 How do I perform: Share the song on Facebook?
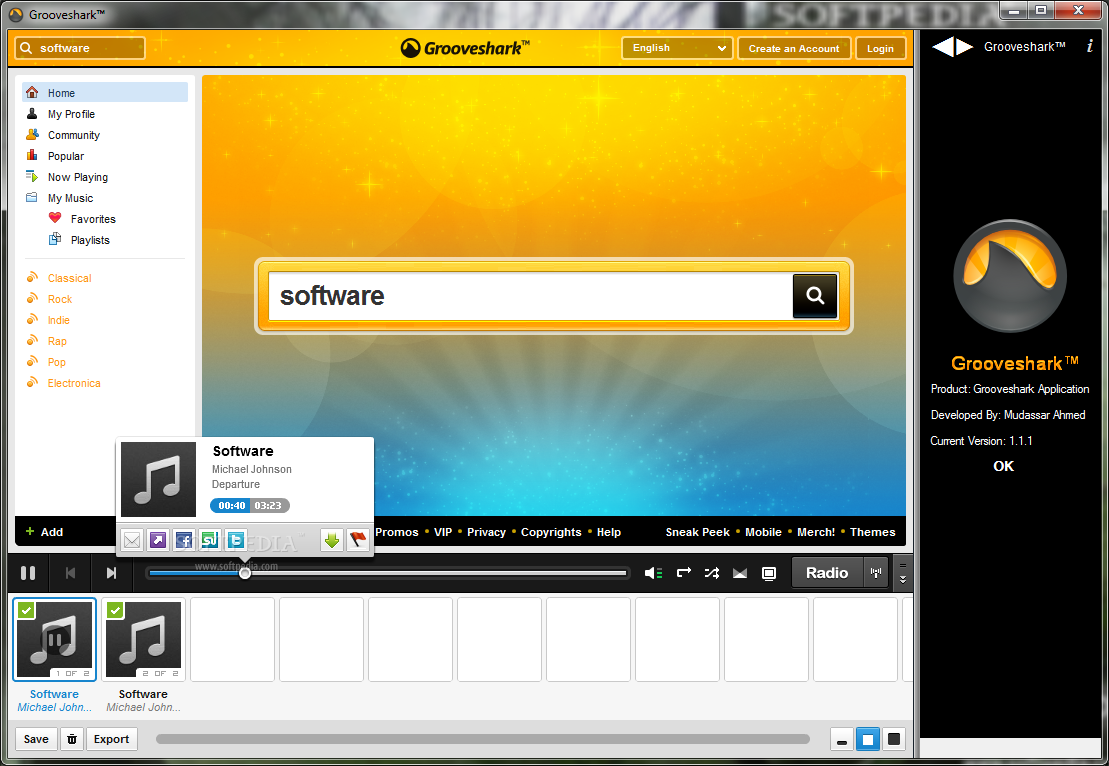pyautogui.click(x=184, y=541)
